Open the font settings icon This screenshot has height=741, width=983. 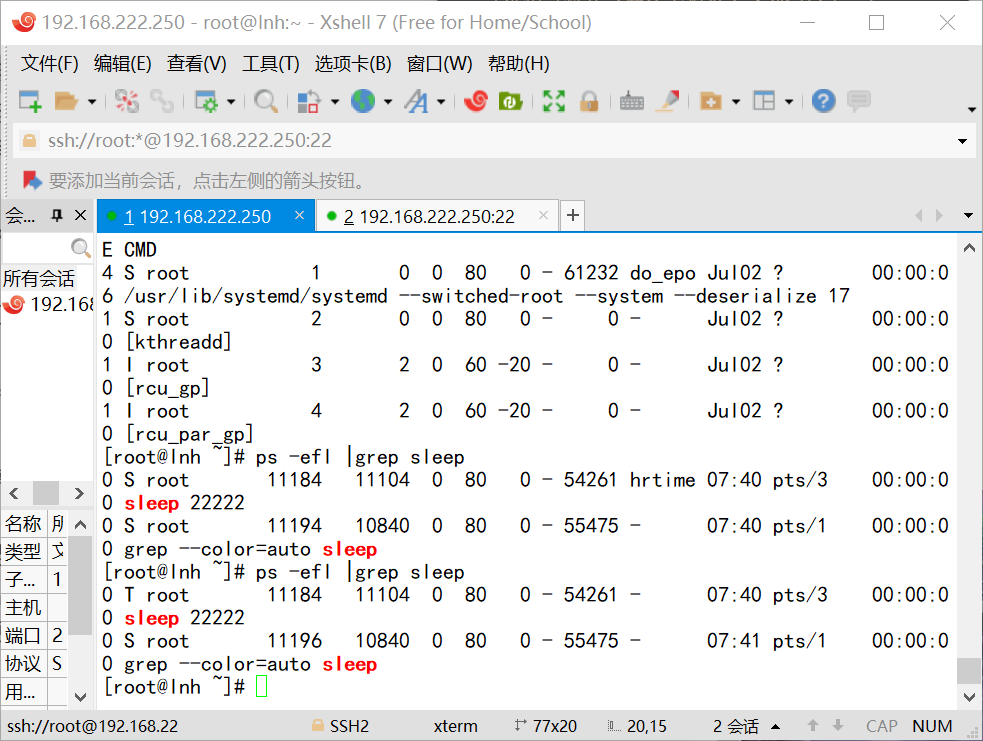click(416, 101)
